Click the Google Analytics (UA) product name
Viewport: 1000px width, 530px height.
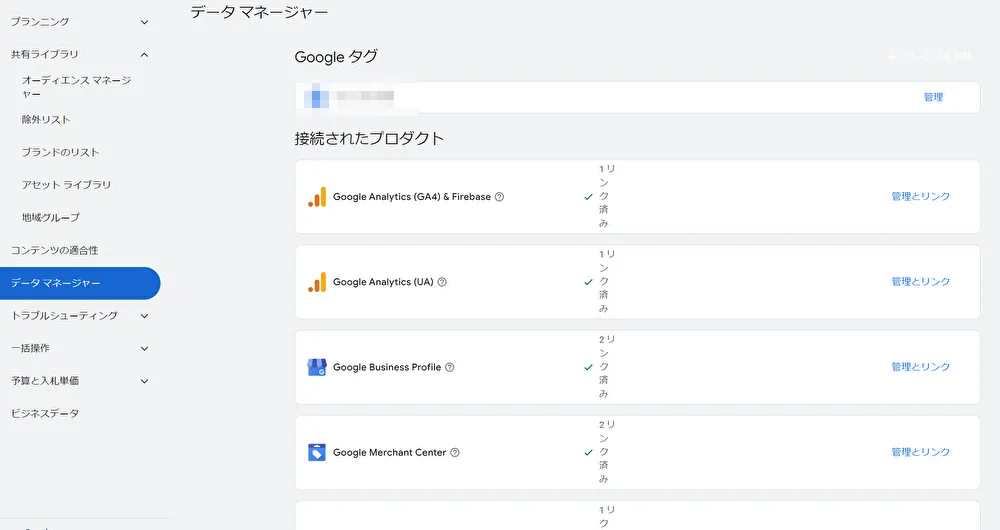tap(383, 282)
